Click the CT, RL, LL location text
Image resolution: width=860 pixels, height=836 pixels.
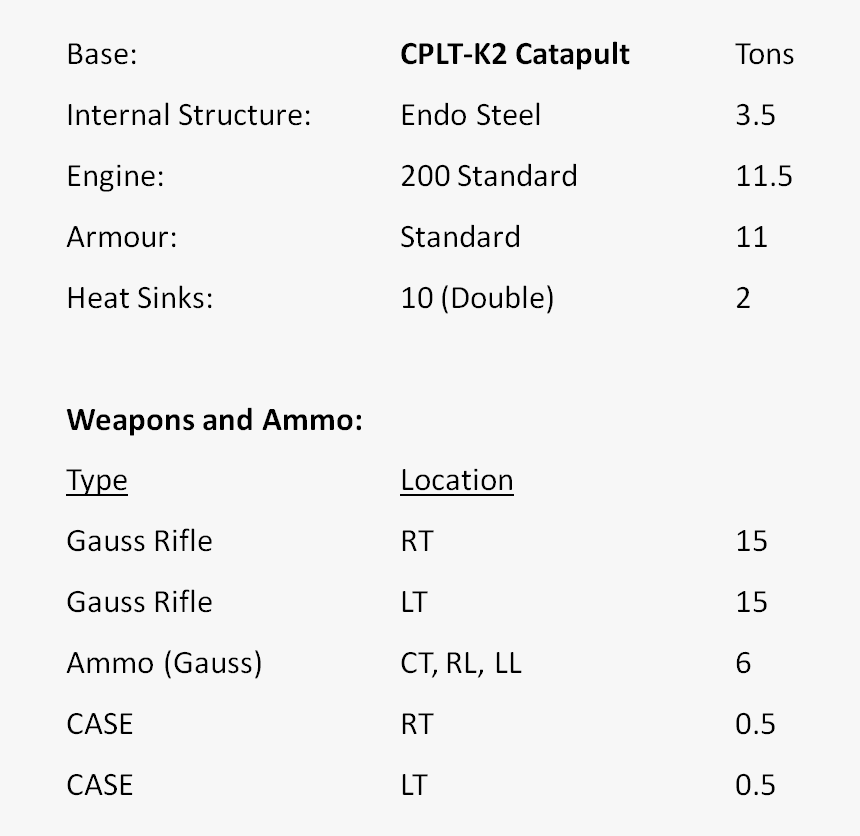point(461,663)
